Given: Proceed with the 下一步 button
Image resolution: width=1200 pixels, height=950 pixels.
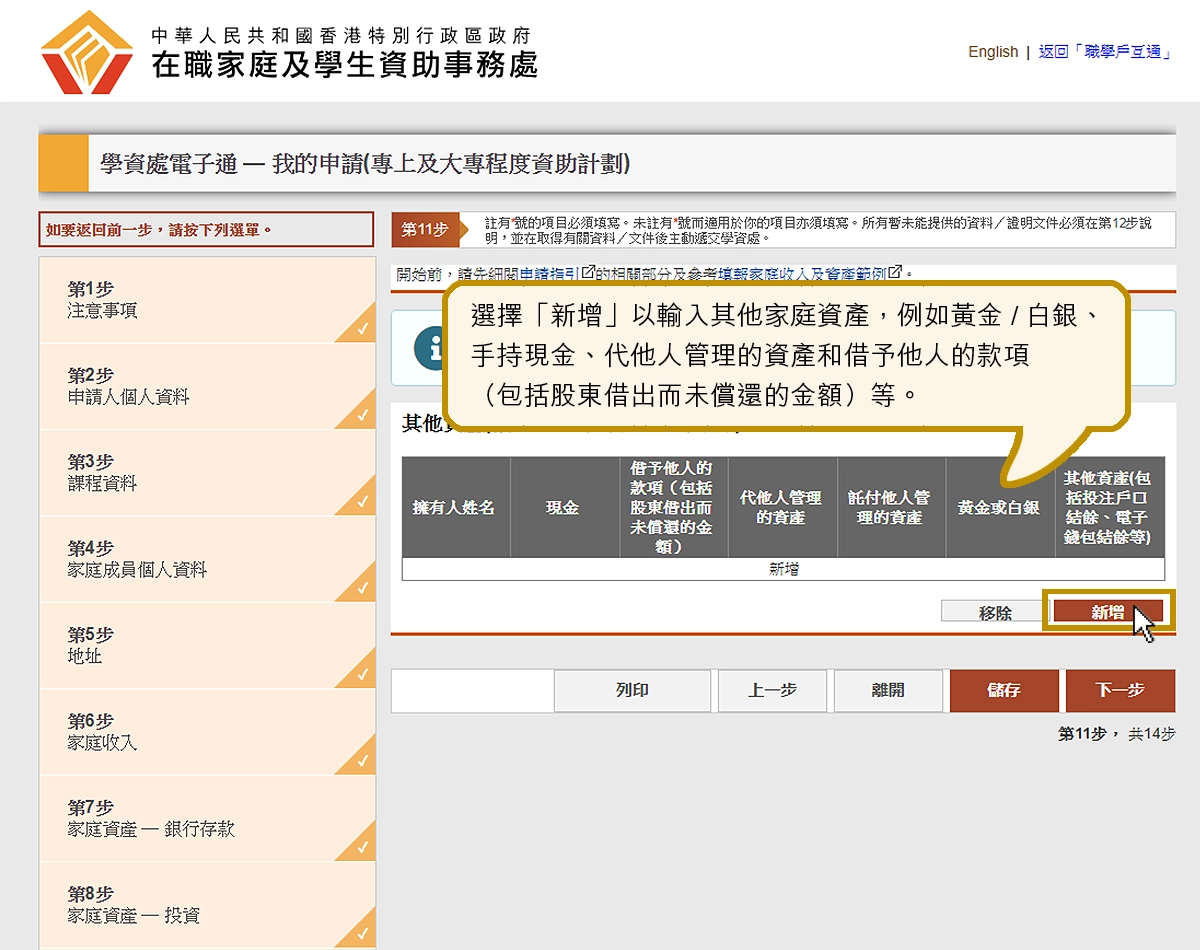Looking at the screenshot, I should pyautogui.click(x=1119, y=691).
